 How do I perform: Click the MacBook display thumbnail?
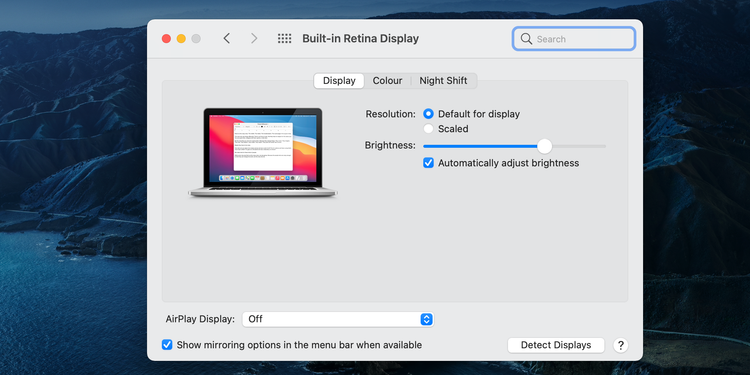(263, 153)
